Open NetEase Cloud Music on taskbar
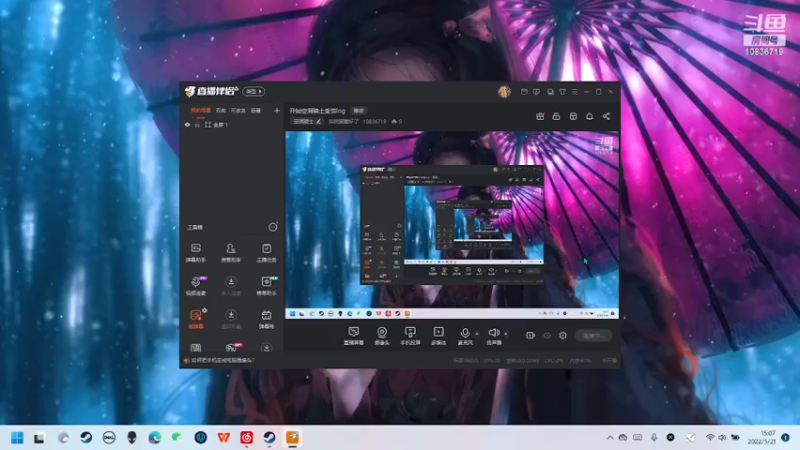This screenshot has height=450, width=800. 246,438
